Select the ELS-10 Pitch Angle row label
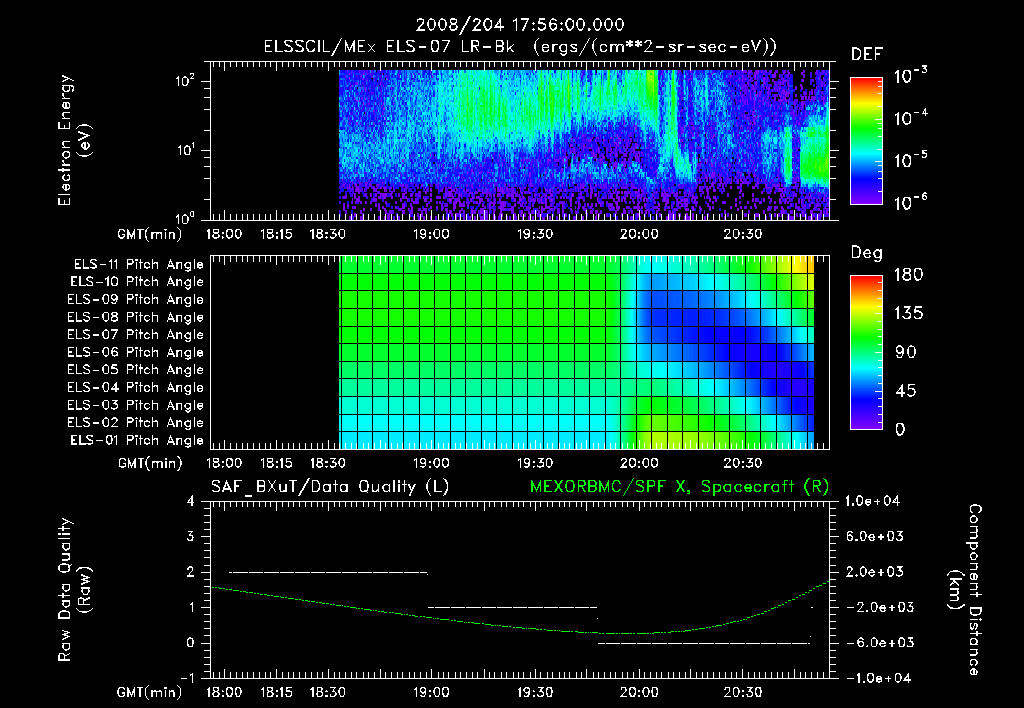This screenshot has height=708, width=1024. (x=136, y=282)
